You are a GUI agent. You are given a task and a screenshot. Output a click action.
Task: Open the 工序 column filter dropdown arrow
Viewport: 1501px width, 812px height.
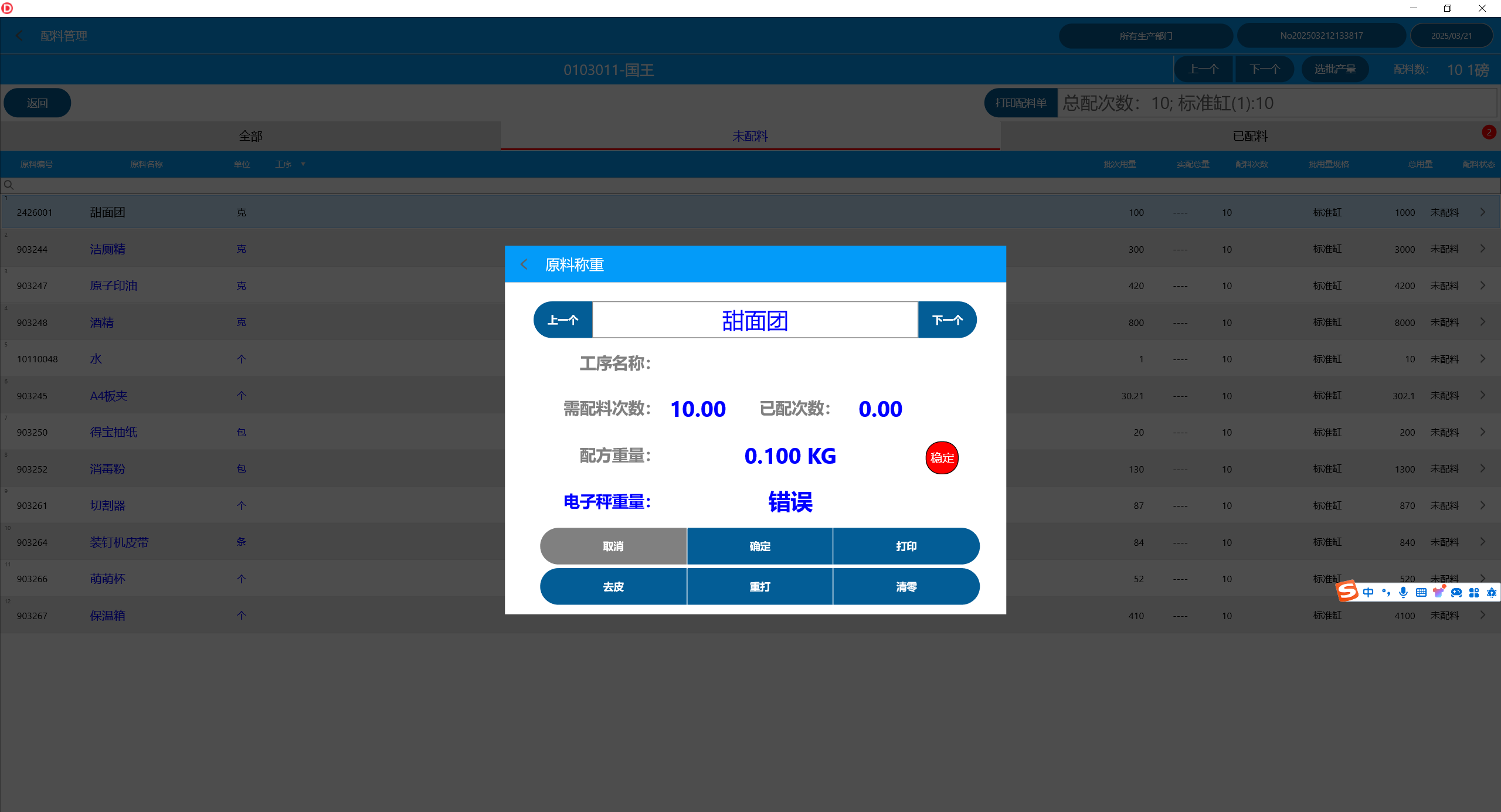click(x=303, y=164)
